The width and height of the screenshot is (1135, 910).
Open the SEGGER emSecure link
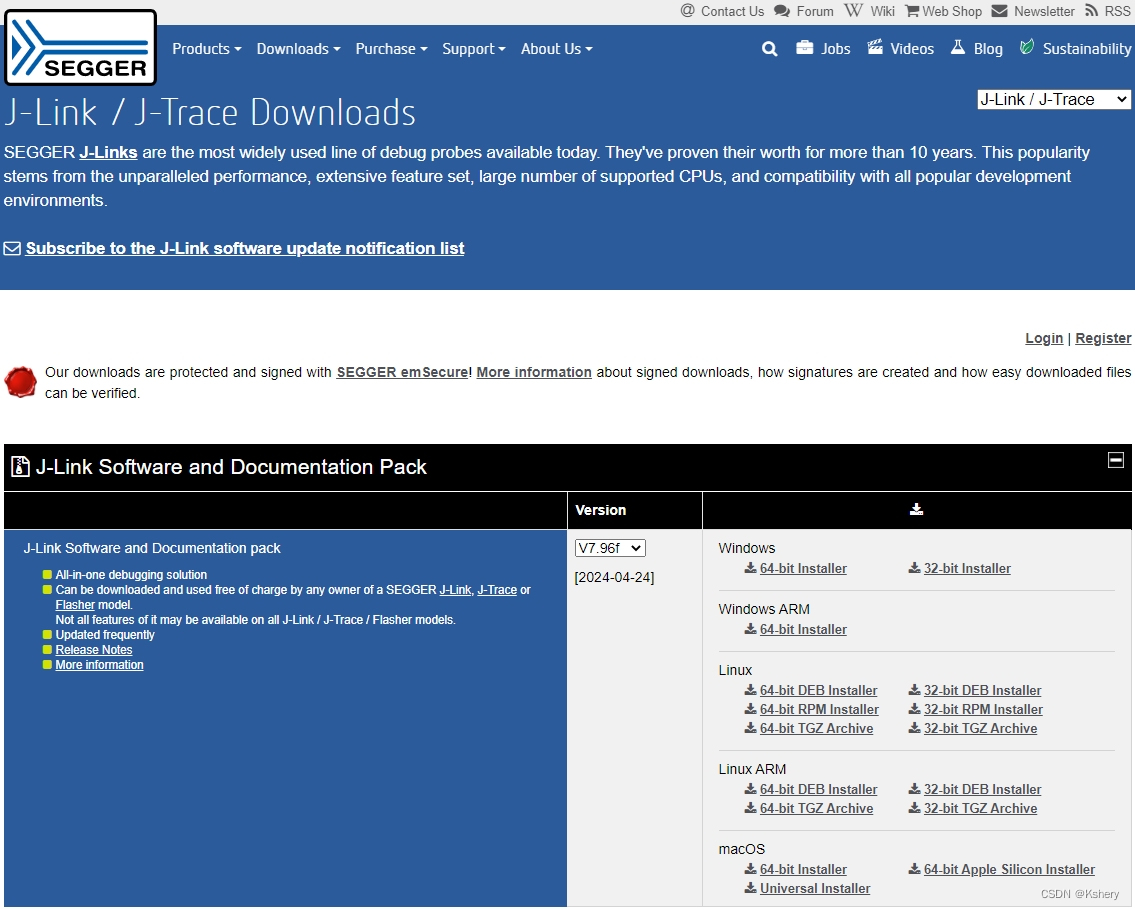(403, 372)
